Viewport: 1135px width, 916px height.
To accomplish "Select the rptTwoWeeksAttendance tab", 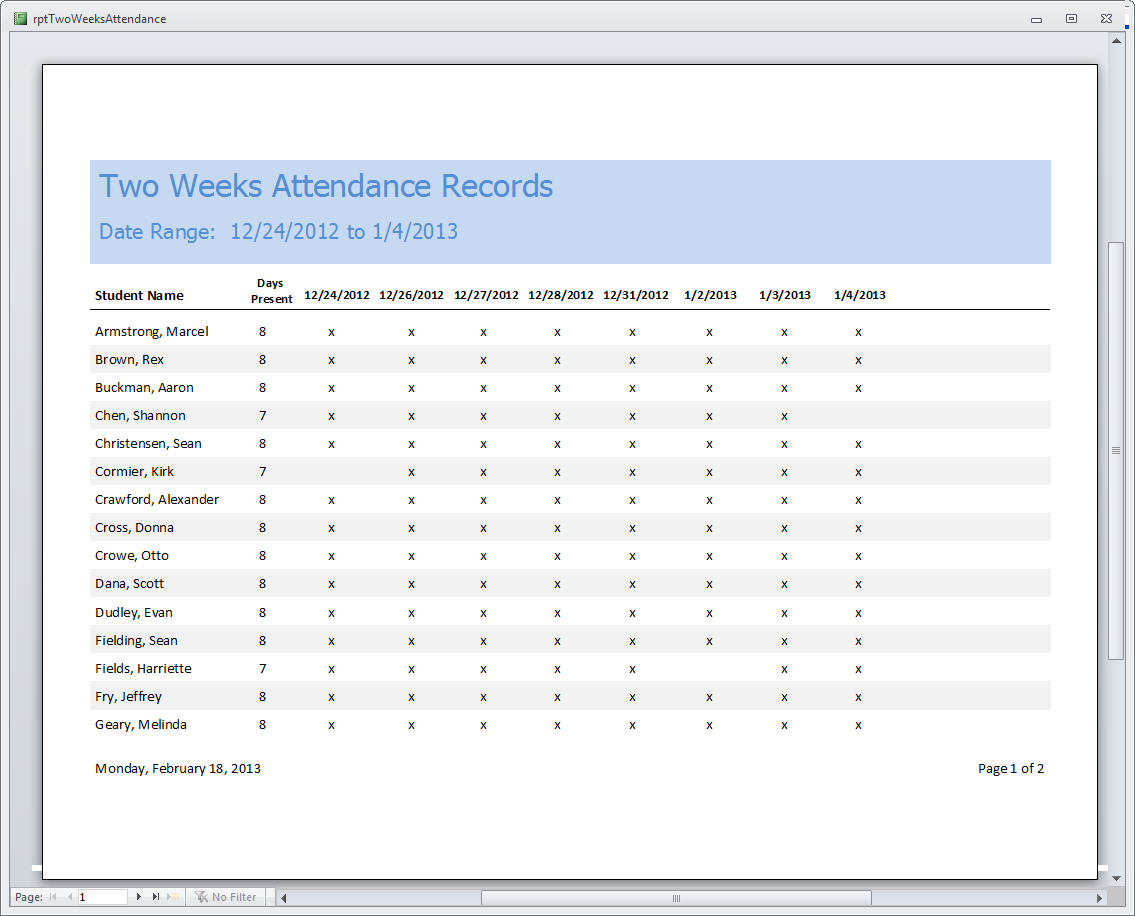I will point(99,18).
